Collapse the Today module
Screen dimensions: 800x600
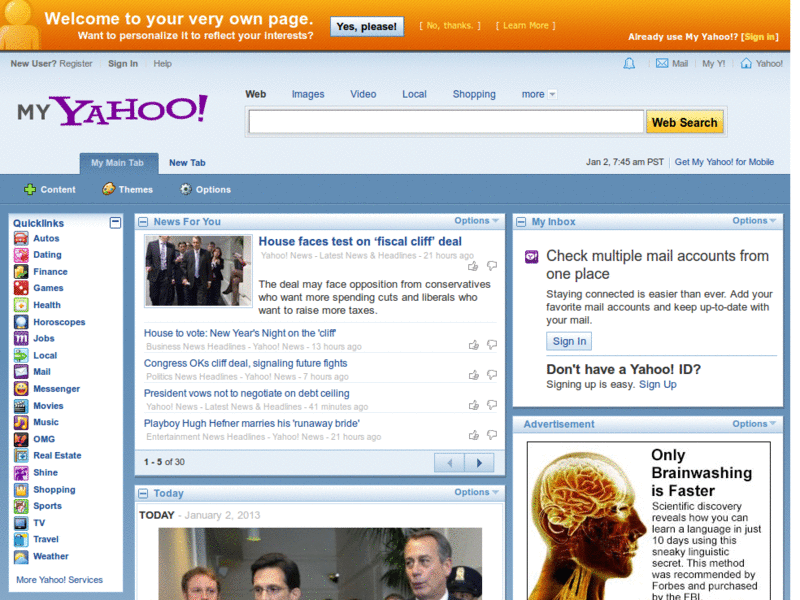[143, 493]
